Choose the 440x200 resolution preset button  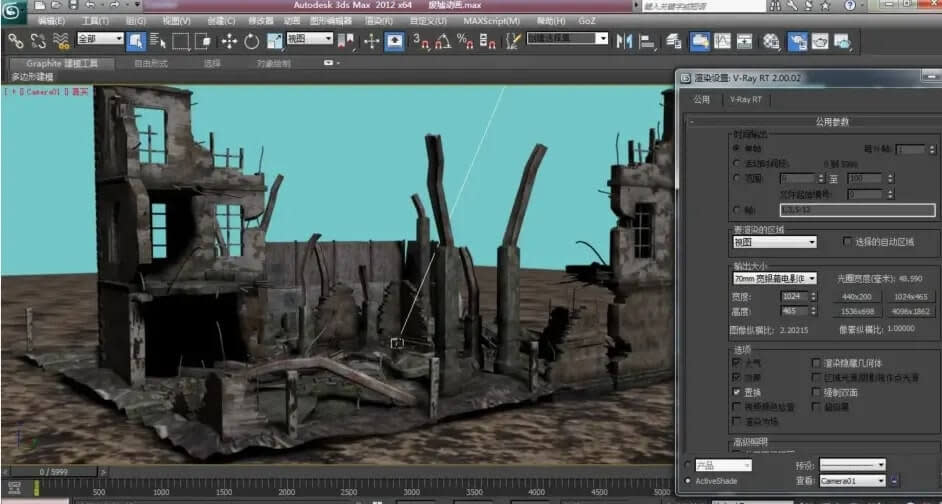(x=857, y=296)
